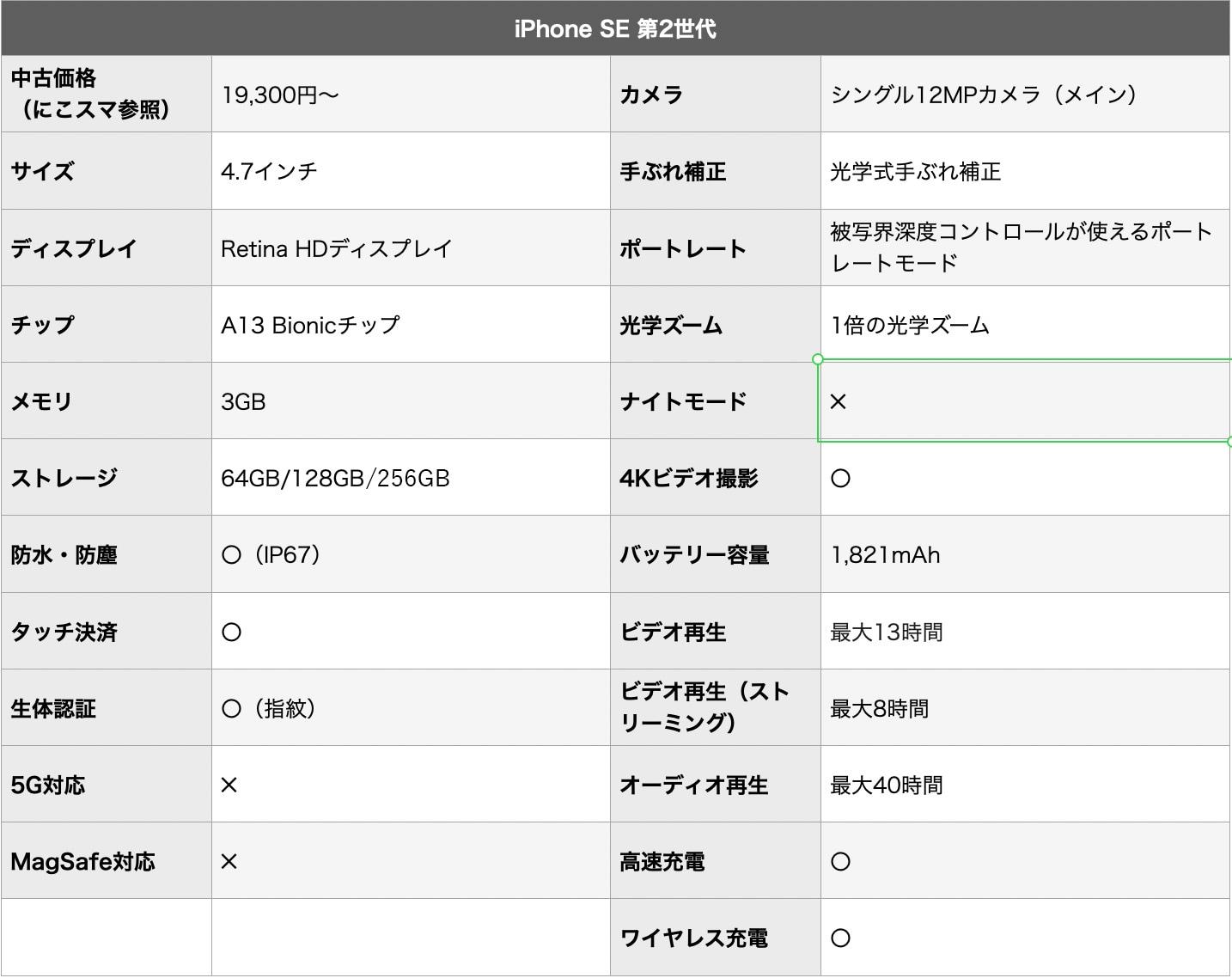Viewport: 1232px width, 978px height.
Task: Click the 中古価格（にこスマ参照） label cell
Action: coord(107,94)
